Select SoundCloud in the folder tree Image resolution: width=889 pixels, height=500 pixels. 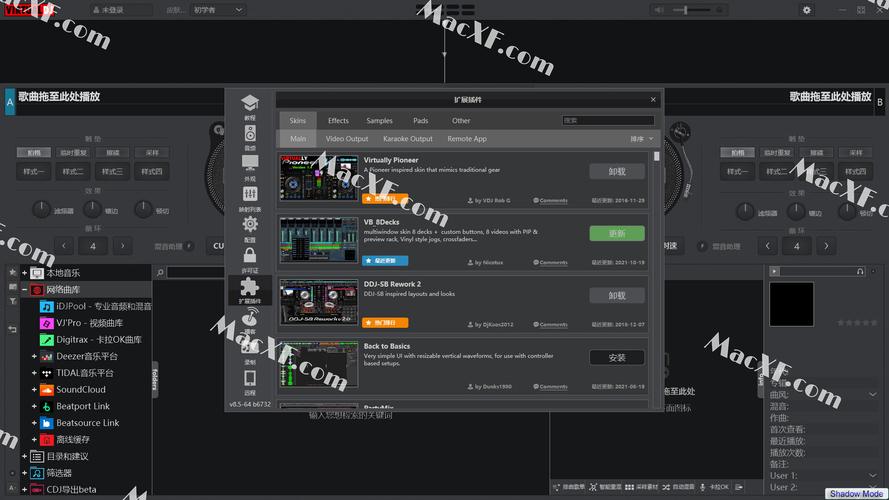point(81,389)
